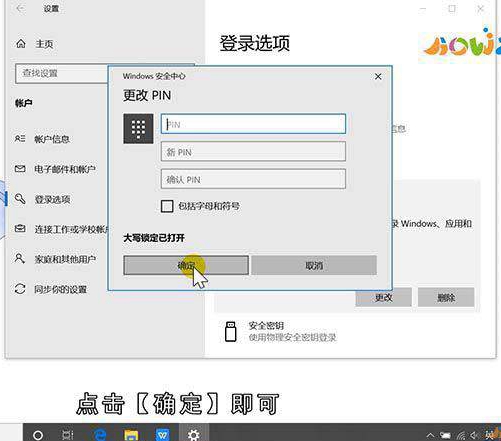Click the Settings gear on taskbar
The height and width of the screenshot is (441, 501).
[194, 435]
